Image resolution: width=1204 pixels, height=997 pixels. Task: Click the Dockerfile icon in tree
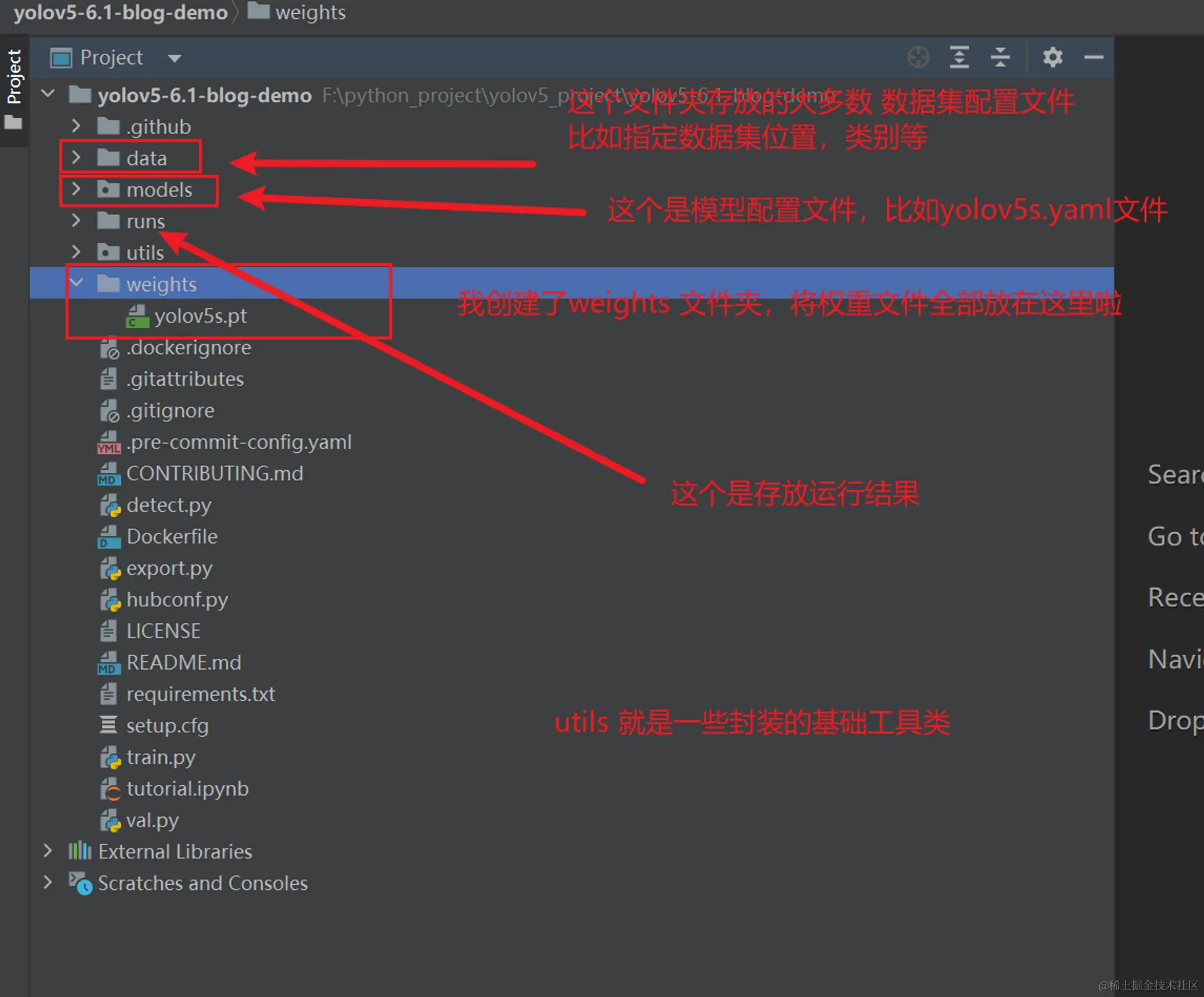point(109,537)
